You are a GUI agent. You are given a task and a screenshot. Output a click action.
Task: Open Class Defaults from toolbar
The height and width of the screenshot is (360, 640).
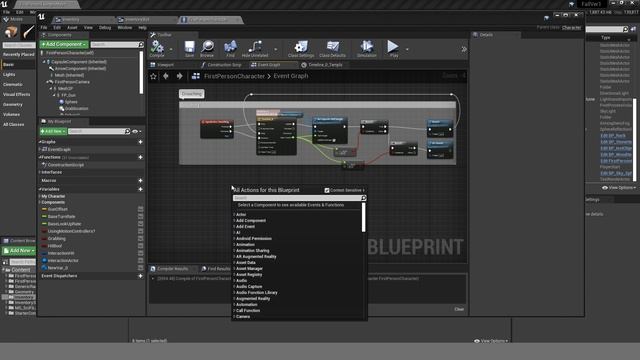tap(332, 48)
